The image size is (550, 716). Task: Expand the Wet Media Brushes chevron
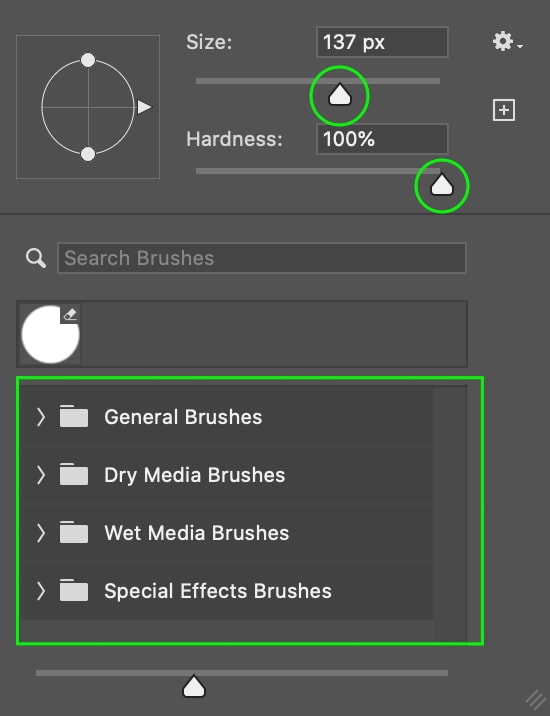point(41,532)
